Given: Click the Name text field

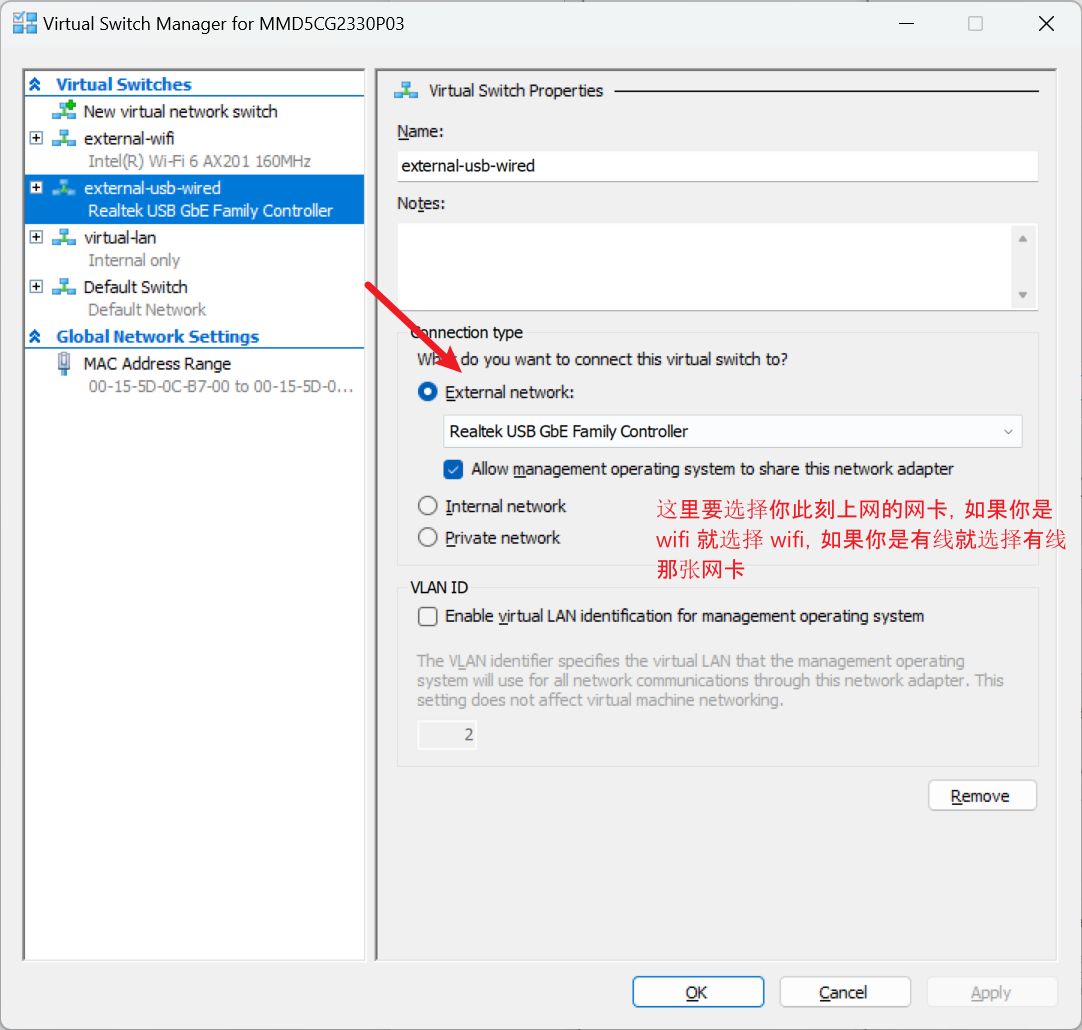Looking at the screenshot, I should pyautogui.click(x=716, y=166).
